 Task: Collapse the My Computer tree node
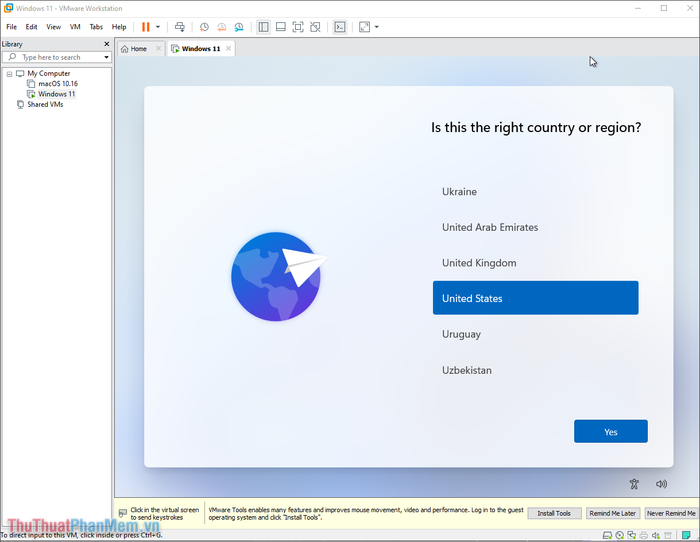coord(9,74)
